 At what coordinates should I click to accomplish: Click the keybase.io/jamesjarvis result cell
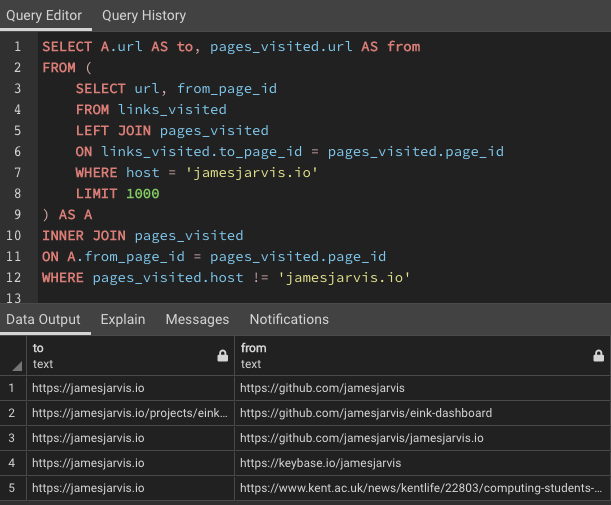(x=320, y=463)
